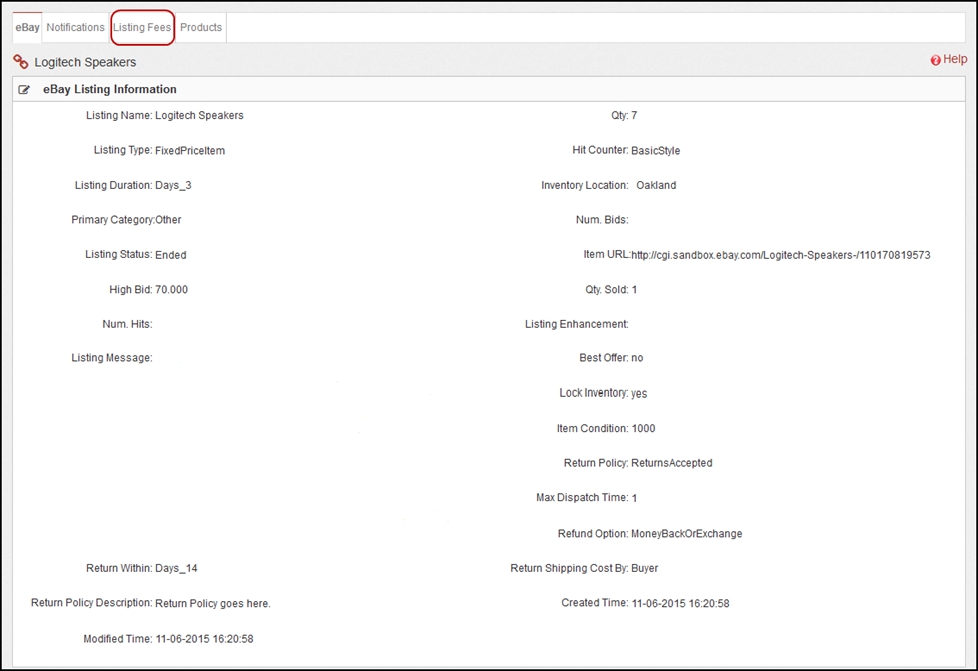Select the text Return Policy goes here.
Viewport: 978px width, 671px height.
click(x=213, y=604)
